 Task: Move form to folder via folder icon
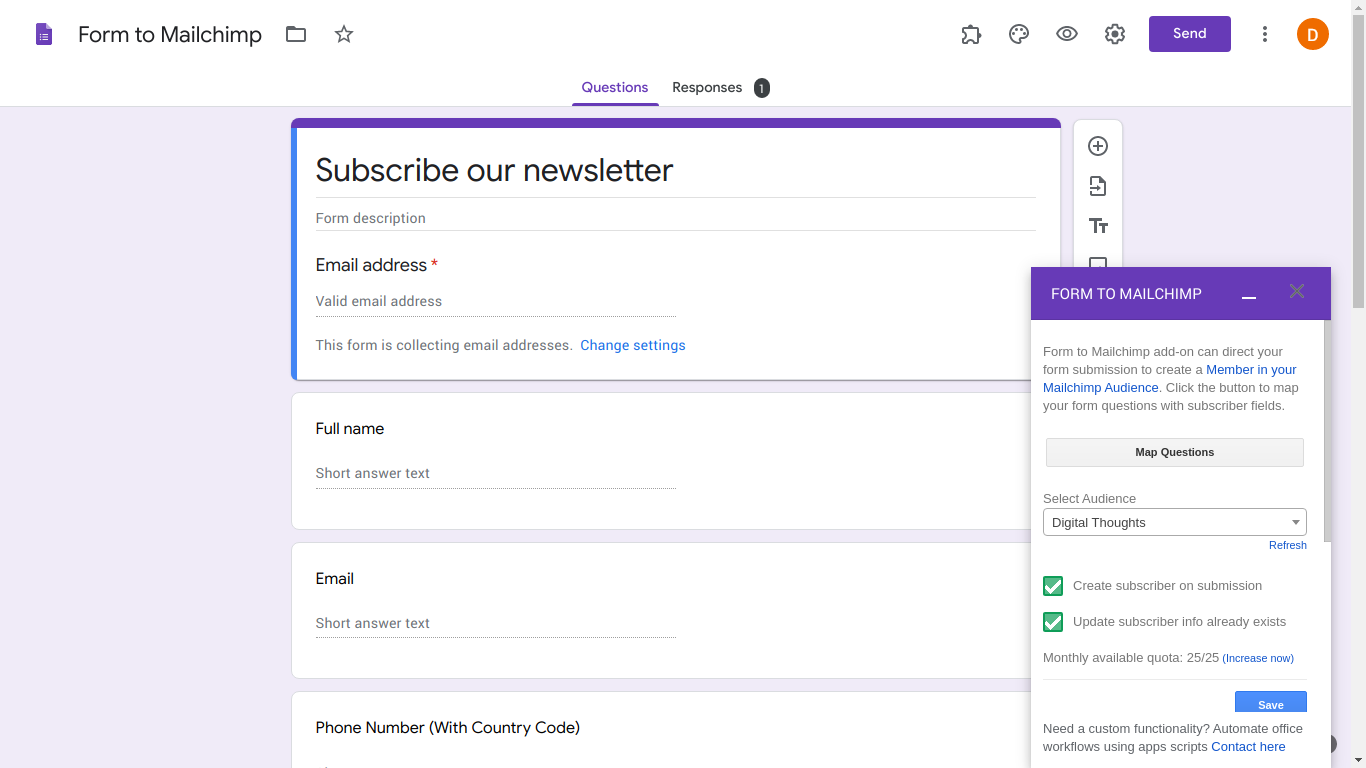pyautogui.click(x=295, y=33)
